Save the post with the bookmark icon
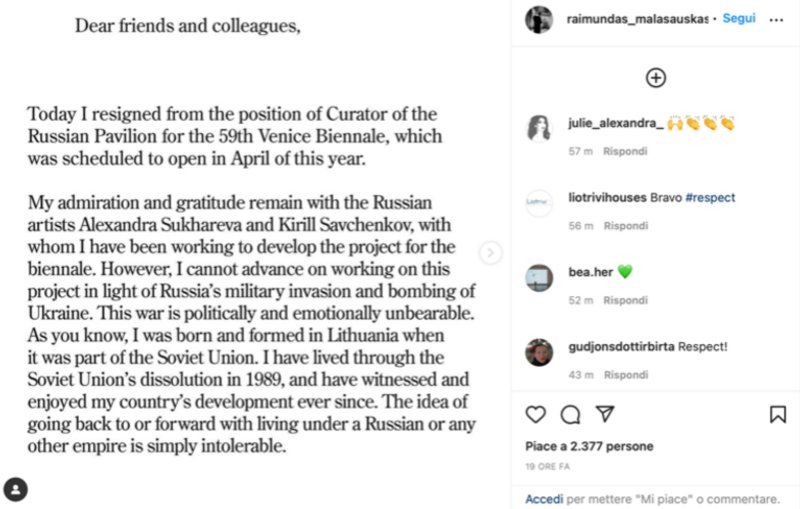Screen dimensions: 800x509 coord(777,414)
